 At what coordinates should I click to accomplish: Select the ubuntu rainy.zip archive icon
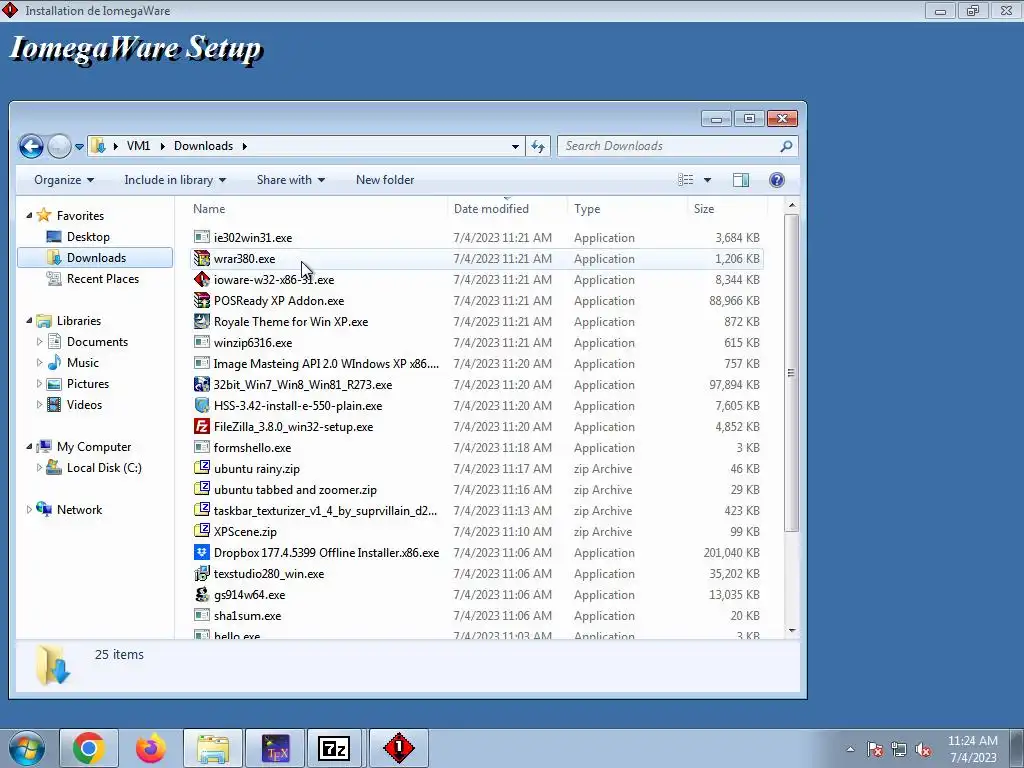coord(202,468)
